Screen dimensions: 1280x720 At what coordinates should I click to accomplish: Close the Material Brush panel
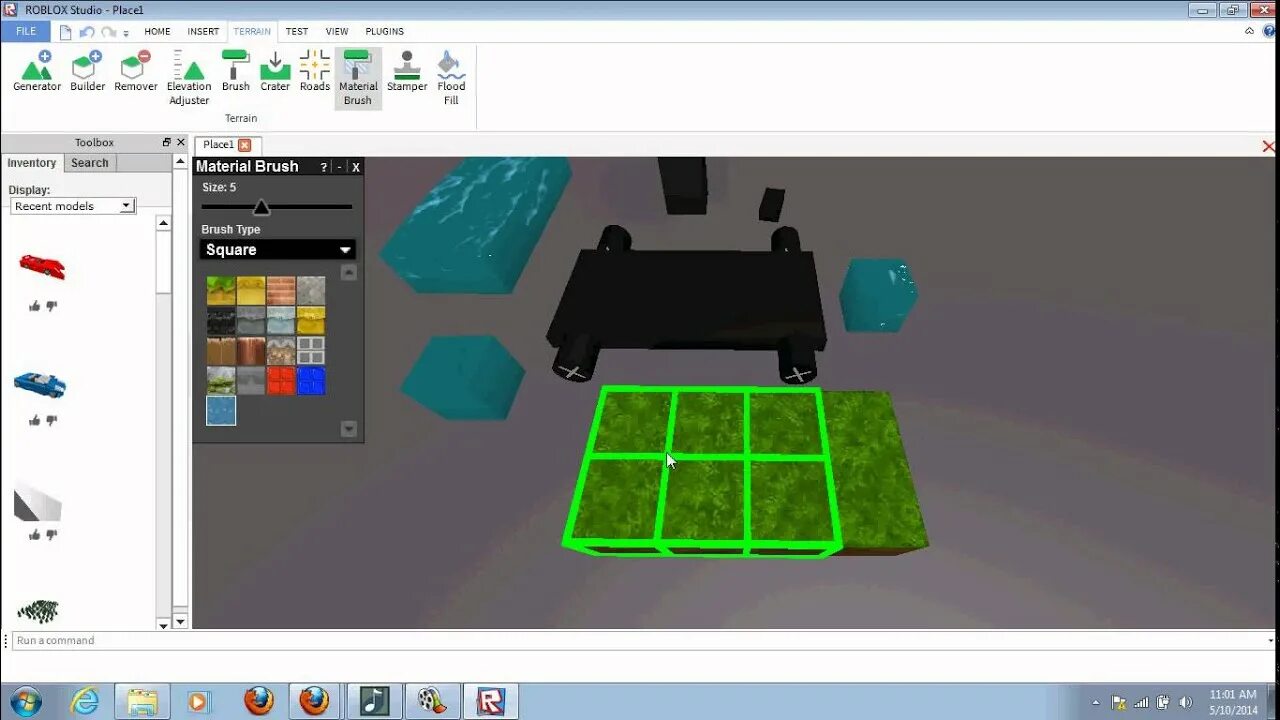355,167
